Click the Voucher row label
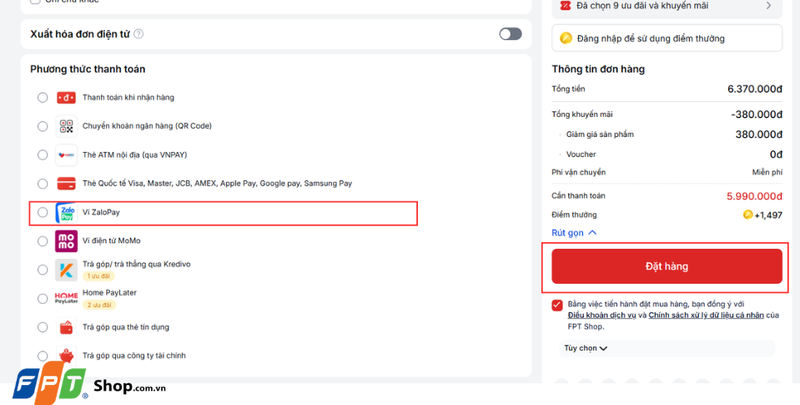This screenshot has height=405, width=800. pos(581,154)
